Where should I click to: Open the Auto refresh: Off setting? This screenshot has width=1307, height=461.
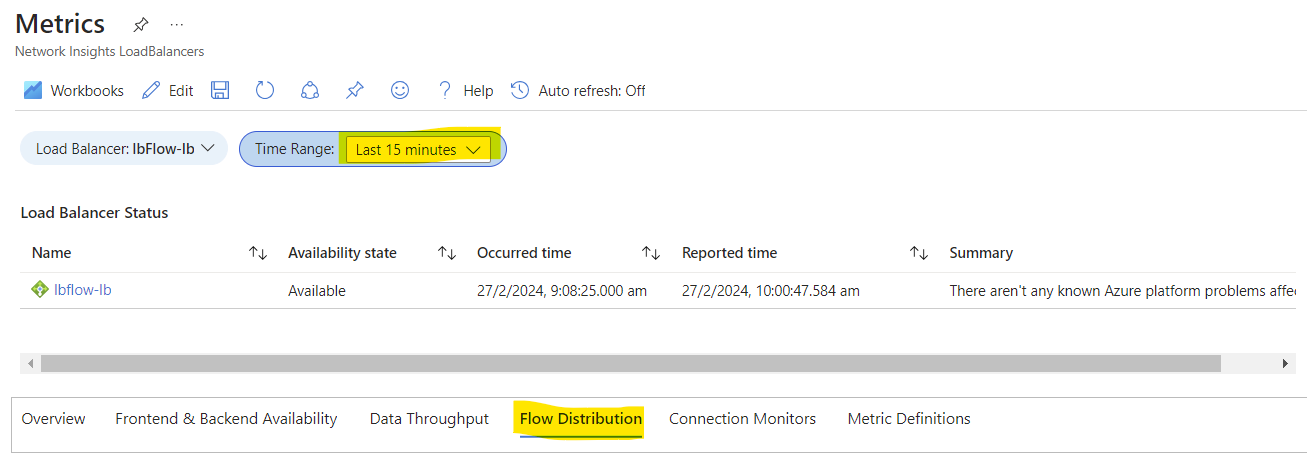click(x=578, y=90)
